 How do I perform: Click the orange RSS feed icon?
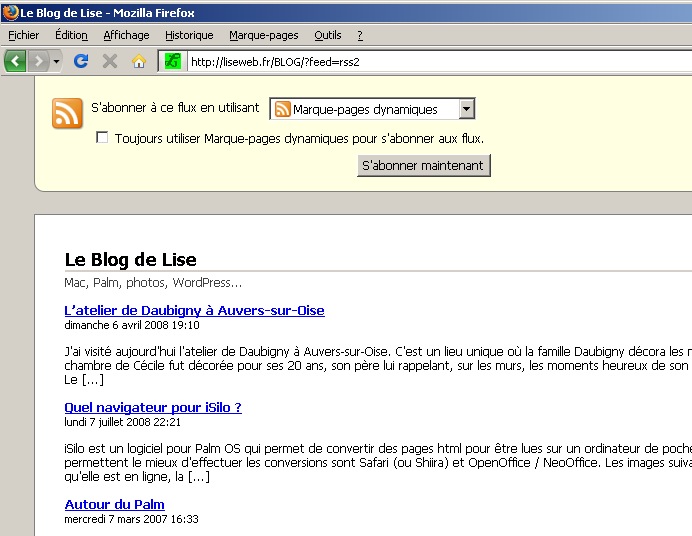67,114
